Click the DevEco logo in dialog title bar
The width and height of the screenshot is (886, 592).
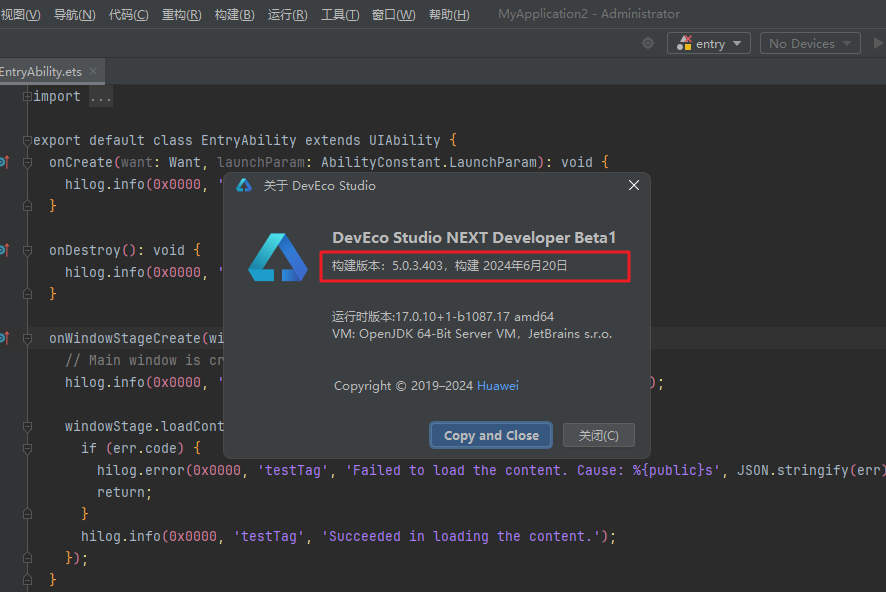click(244, 185)
